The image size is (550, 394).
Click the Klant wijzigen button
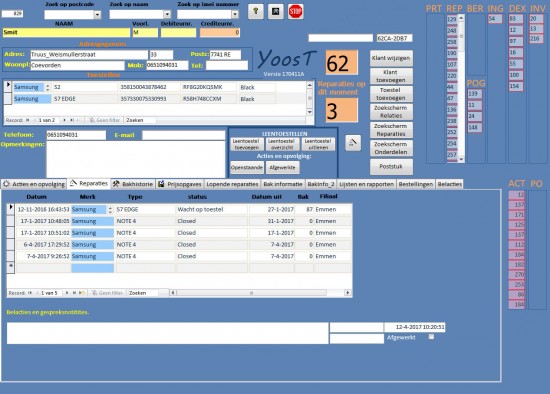click(391, 58)
